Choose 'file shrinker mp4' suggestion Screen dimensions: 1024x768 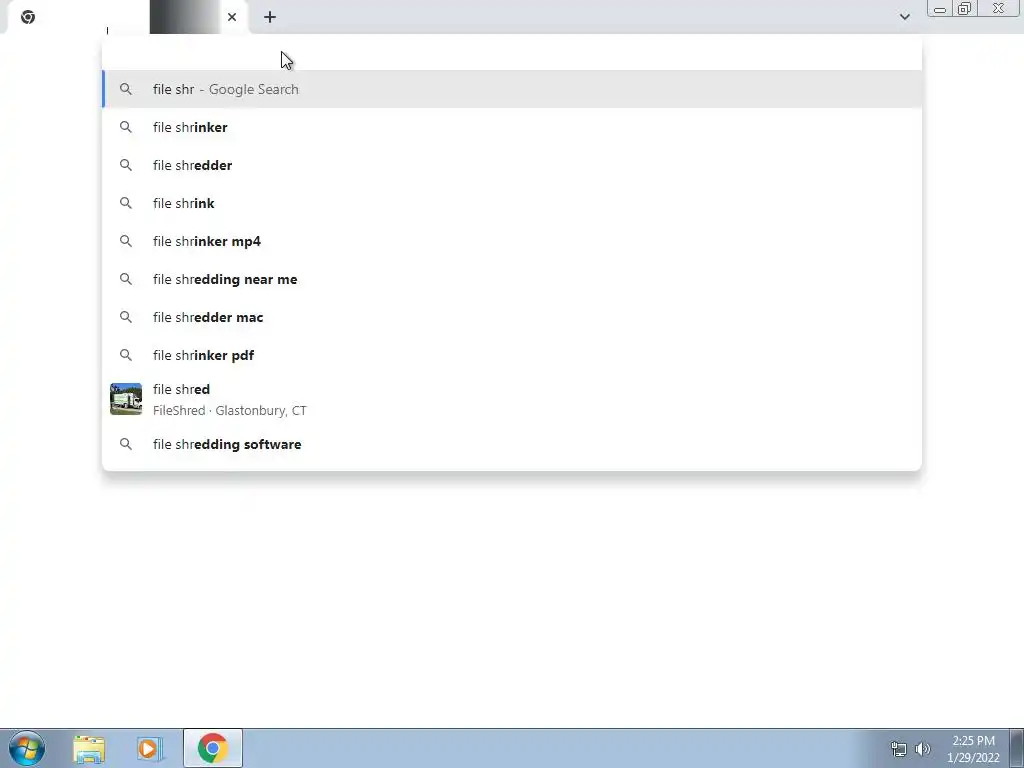(512, 241)
